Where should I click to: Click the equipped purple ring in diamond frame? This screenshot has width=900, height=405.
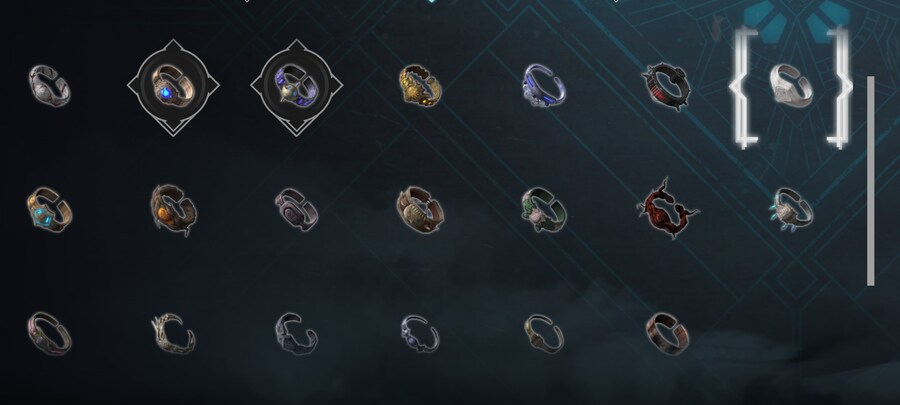coord(297,87)
